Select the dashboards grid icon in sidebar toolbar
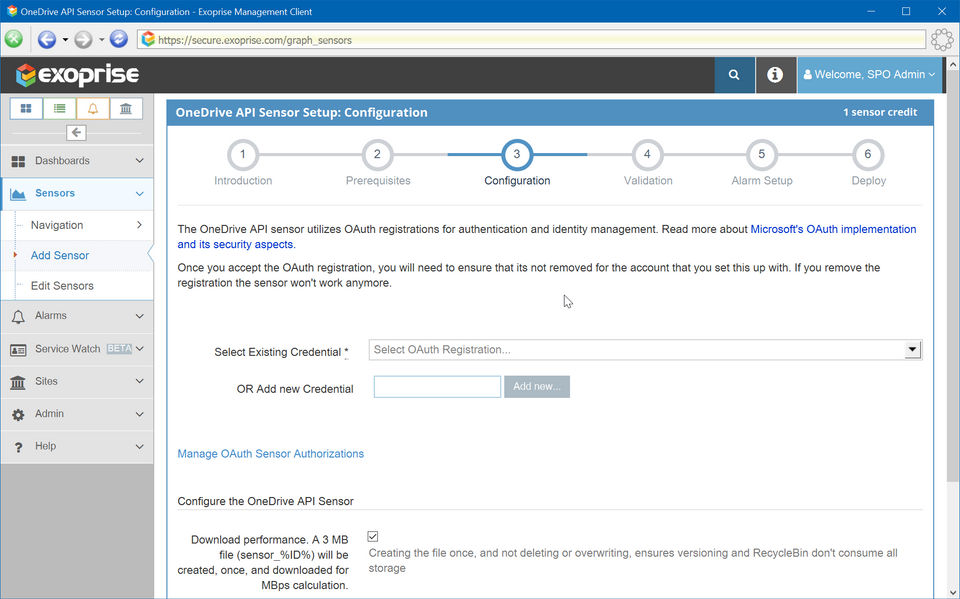Viewport: 960px width, 599px height. click(x=26, y=108)
